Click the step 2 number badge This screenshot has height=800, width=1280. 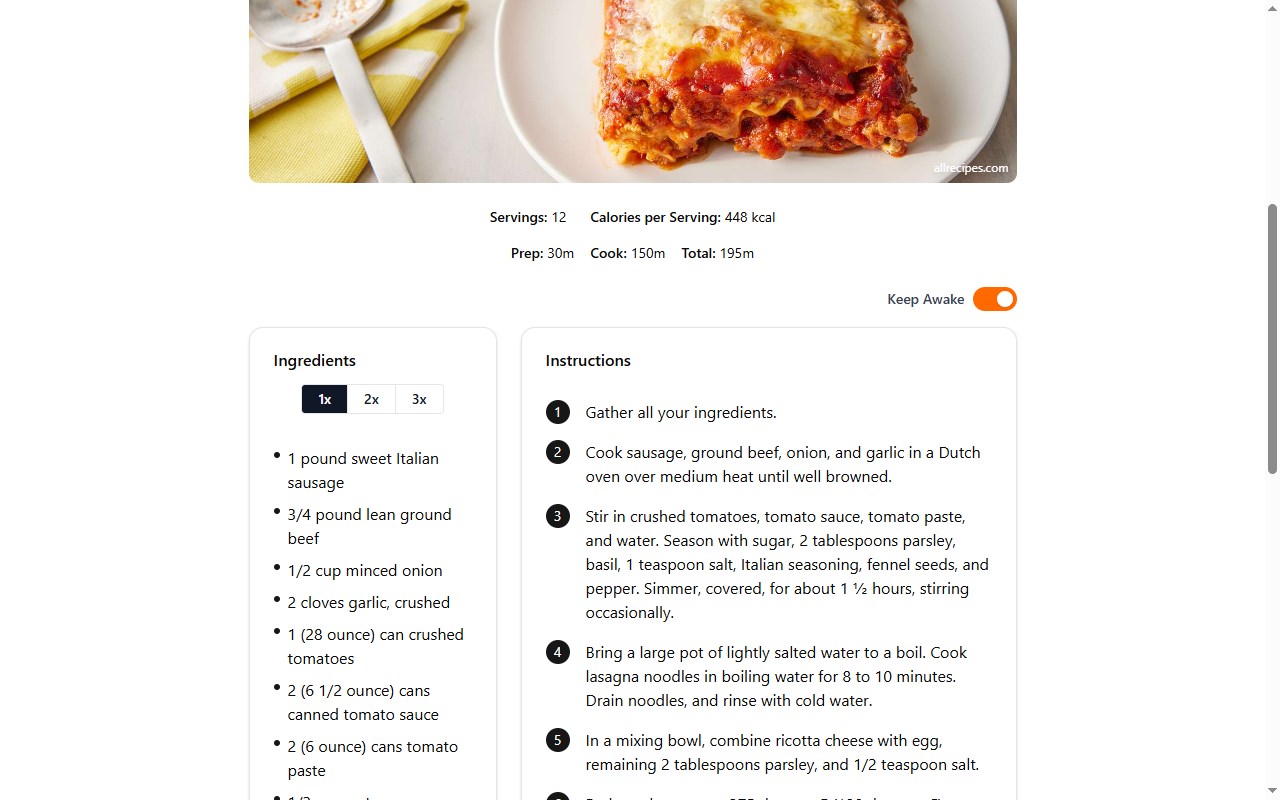[558, 452]
